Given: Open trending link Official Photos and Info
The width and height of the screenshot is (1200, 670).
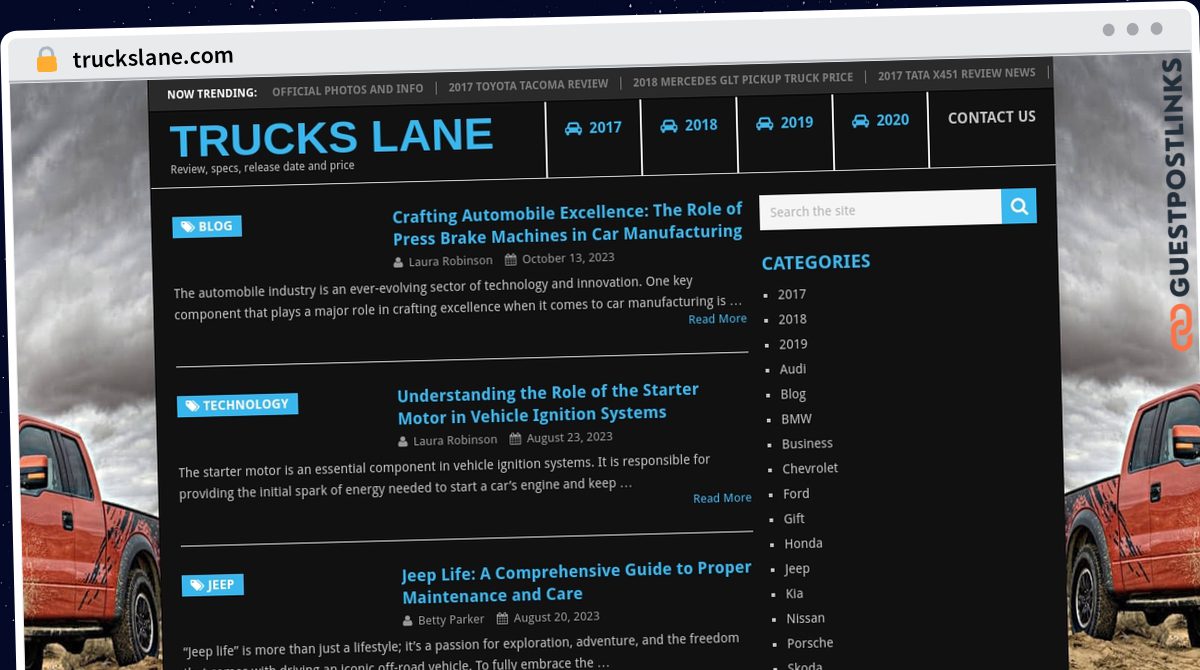Looking at the screenshot, I should [x=348, y=90].
